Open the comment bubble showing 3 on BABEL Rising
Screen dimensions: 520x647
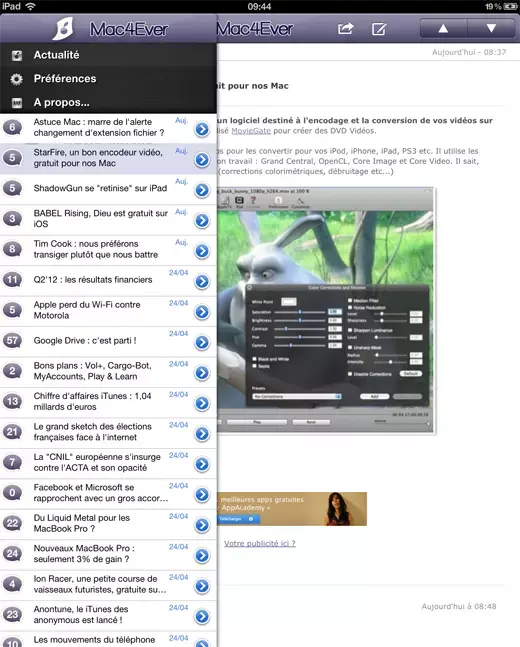tap(12, 219)
